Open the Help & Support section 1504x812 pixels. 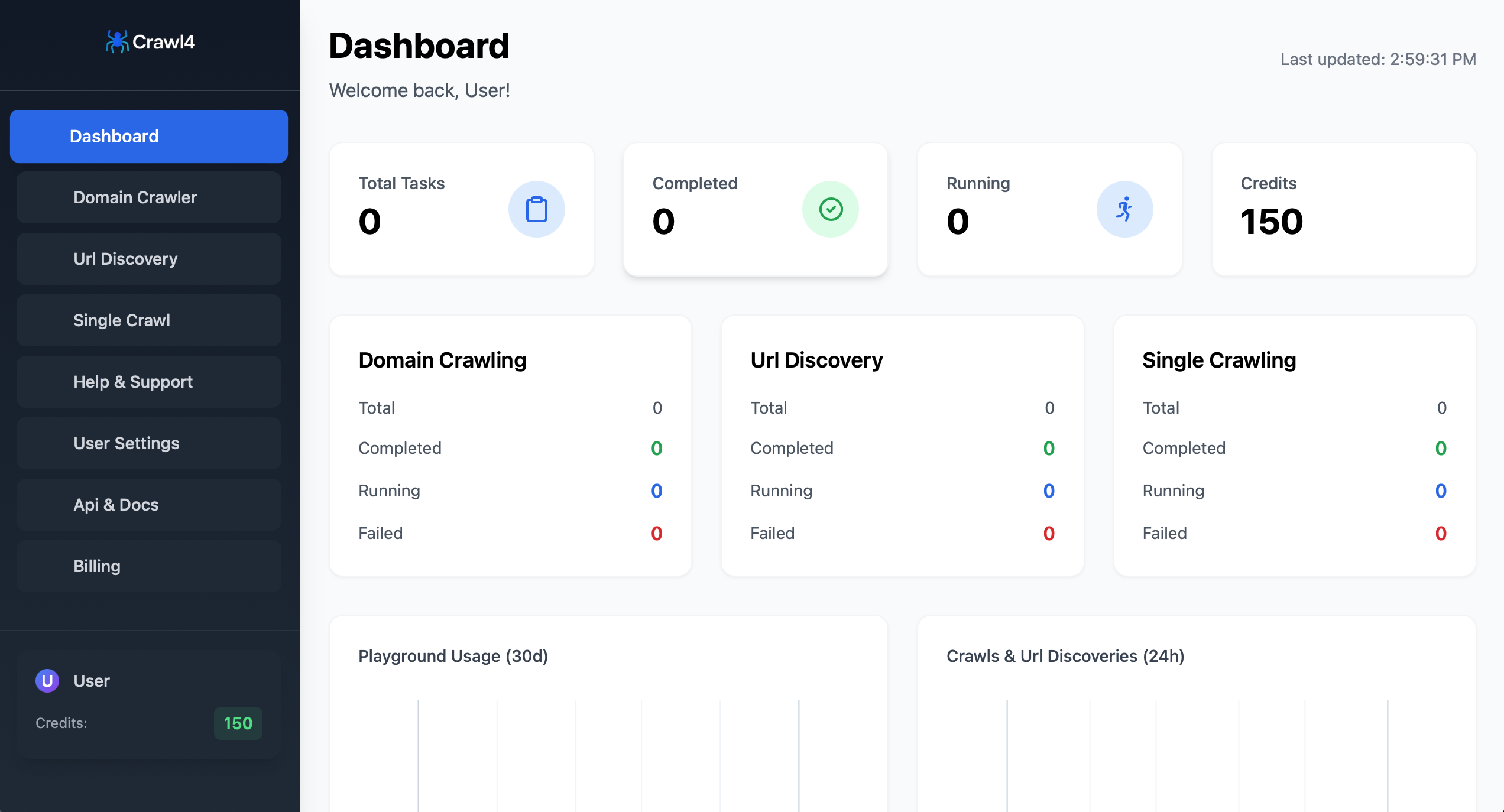point(149,382)
